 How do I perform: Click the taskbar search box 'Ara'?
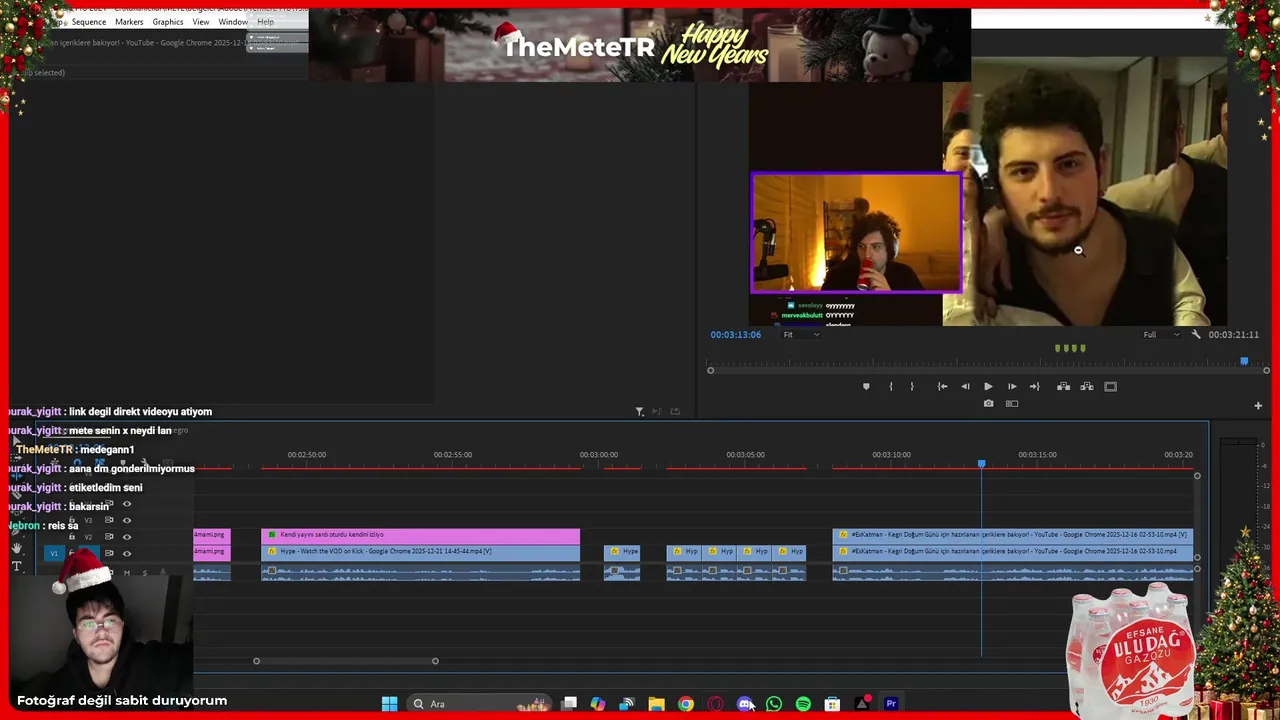[480, 704]
